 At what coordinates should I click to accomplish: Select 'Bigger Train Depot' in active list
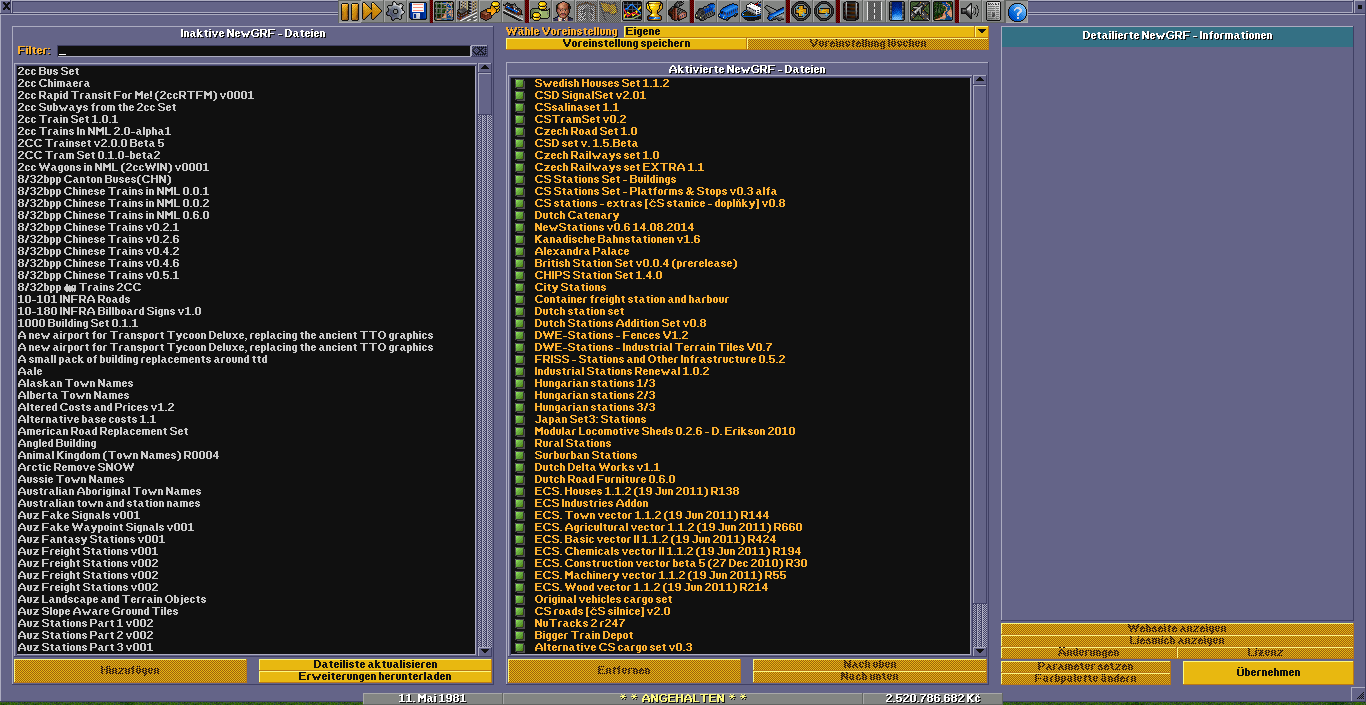[741, 636]
